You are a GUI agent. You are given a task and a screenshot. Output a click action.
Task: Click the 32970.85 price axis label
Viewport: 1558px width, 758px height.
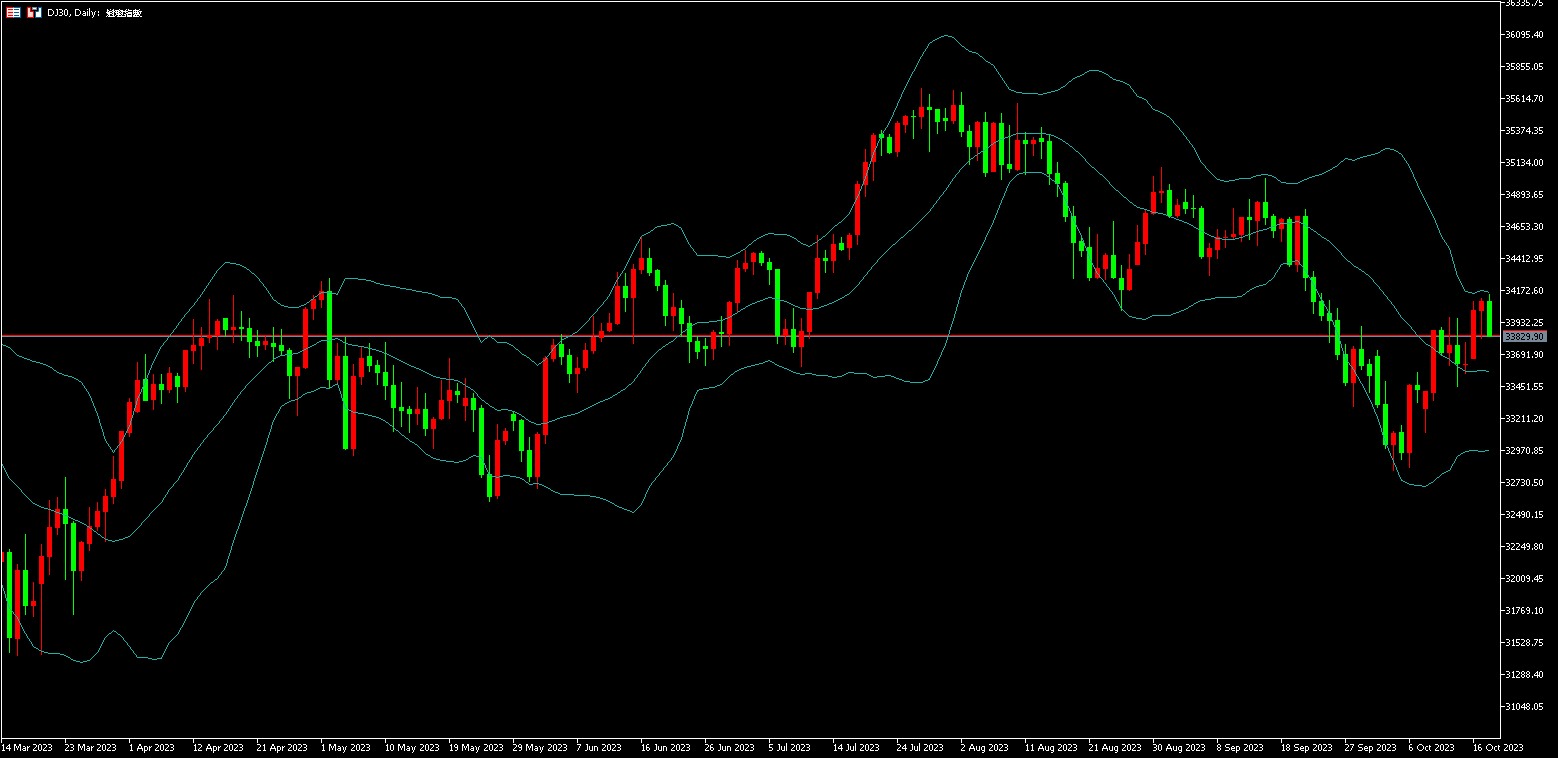[1524, 451]
